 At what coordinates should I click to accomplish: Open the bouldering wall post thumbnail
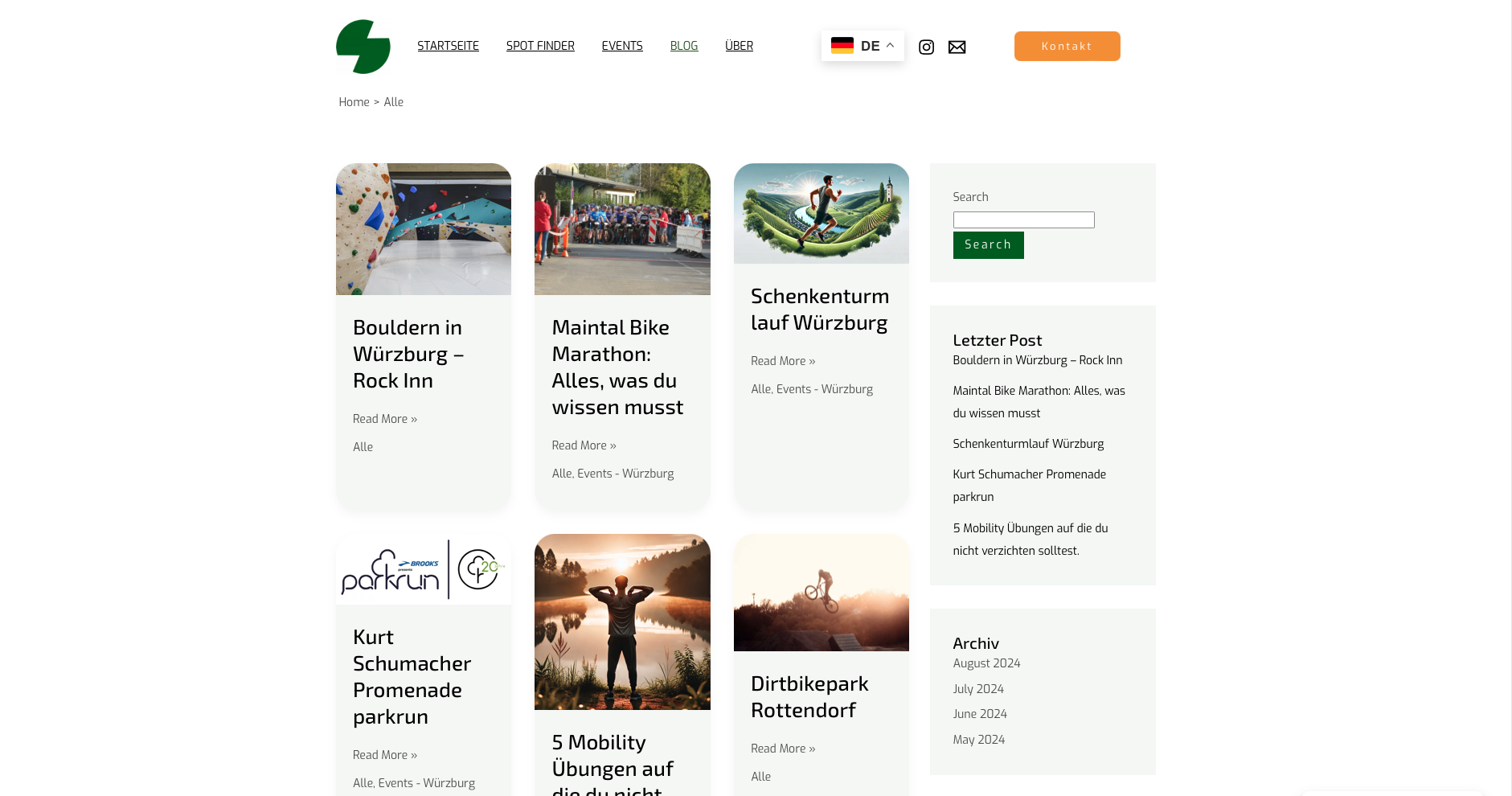[x=424, y=229]
